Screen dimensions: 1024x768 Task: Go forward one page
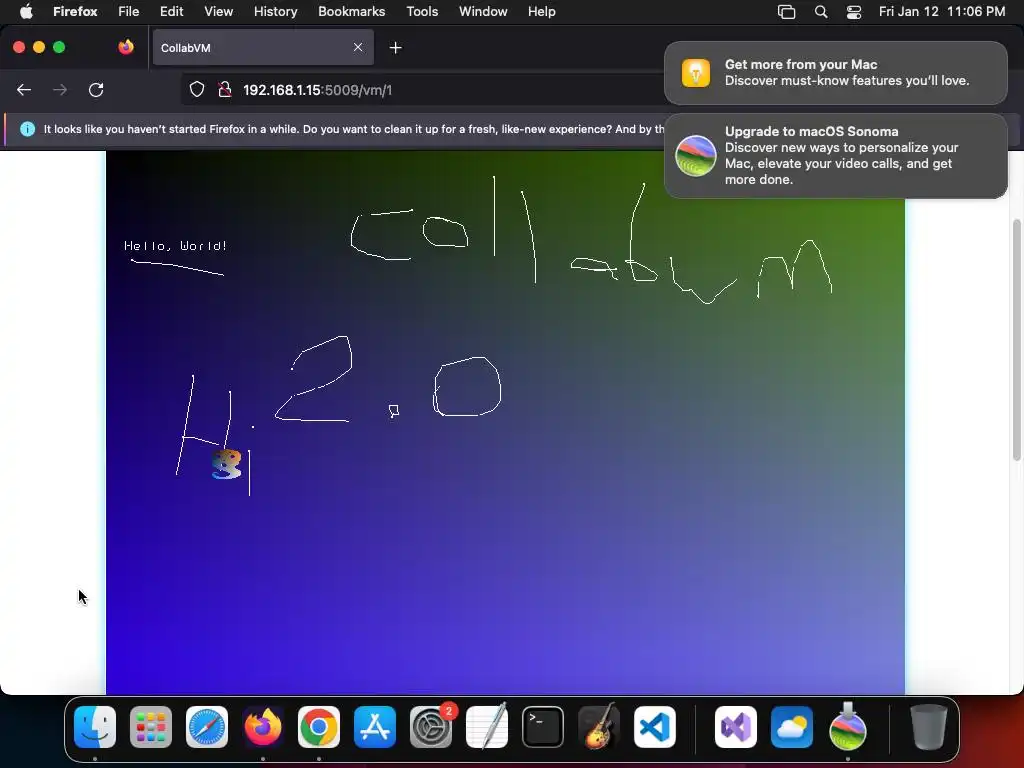point(59,89)
